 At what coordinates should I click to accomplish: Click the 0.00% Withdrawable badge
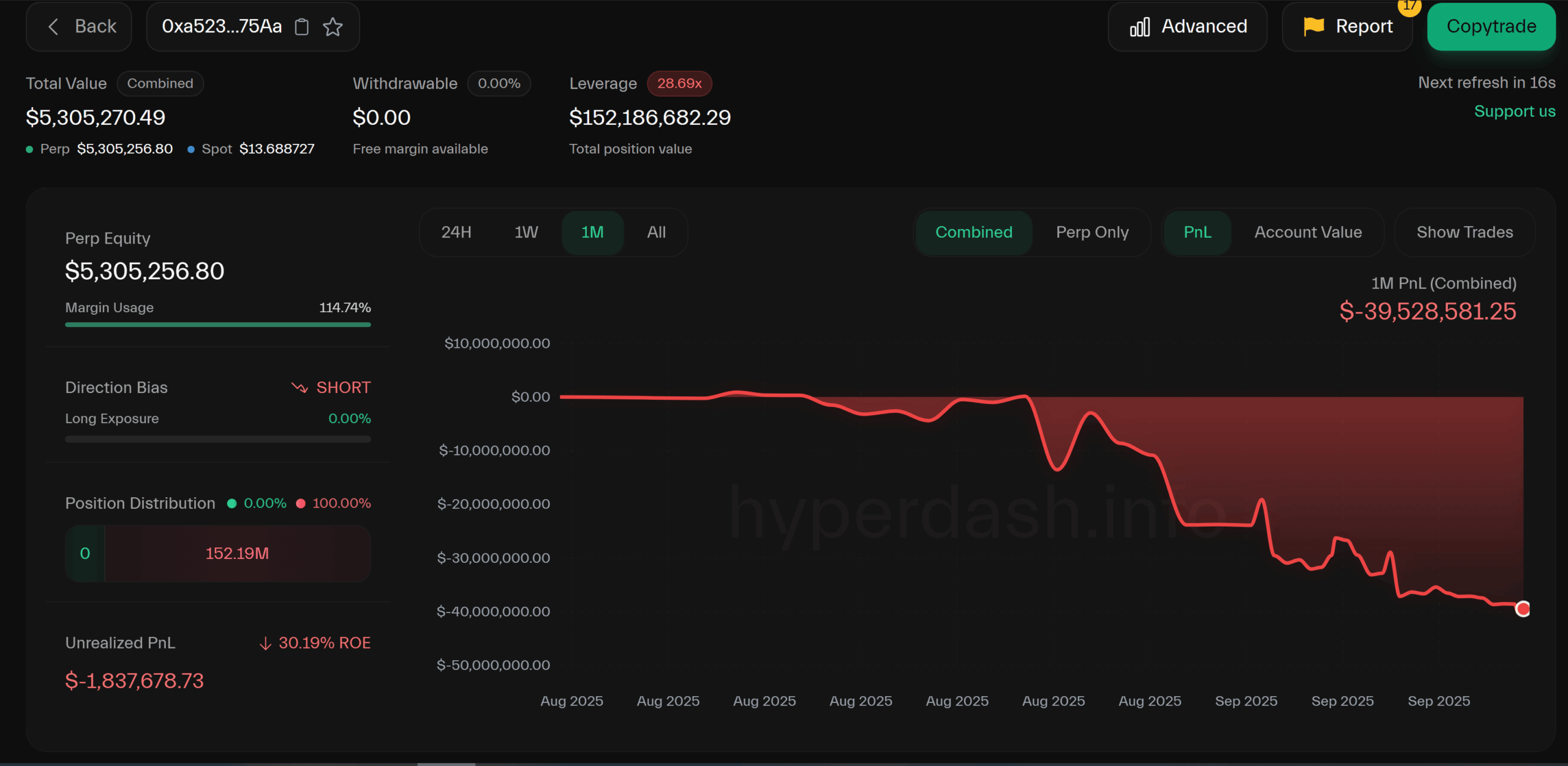tap(499, 83)
